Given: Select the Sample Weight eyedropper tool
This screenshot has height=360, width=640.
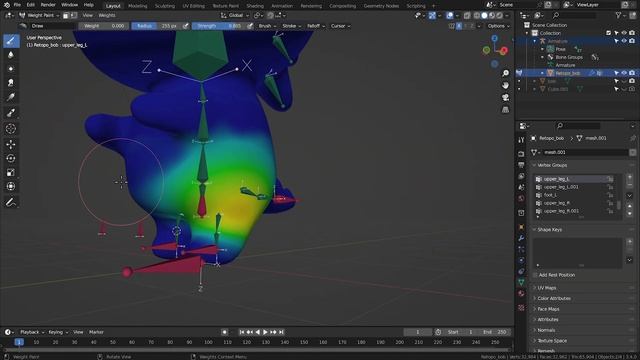Looking at the screenshot, I should pos(11,113).
